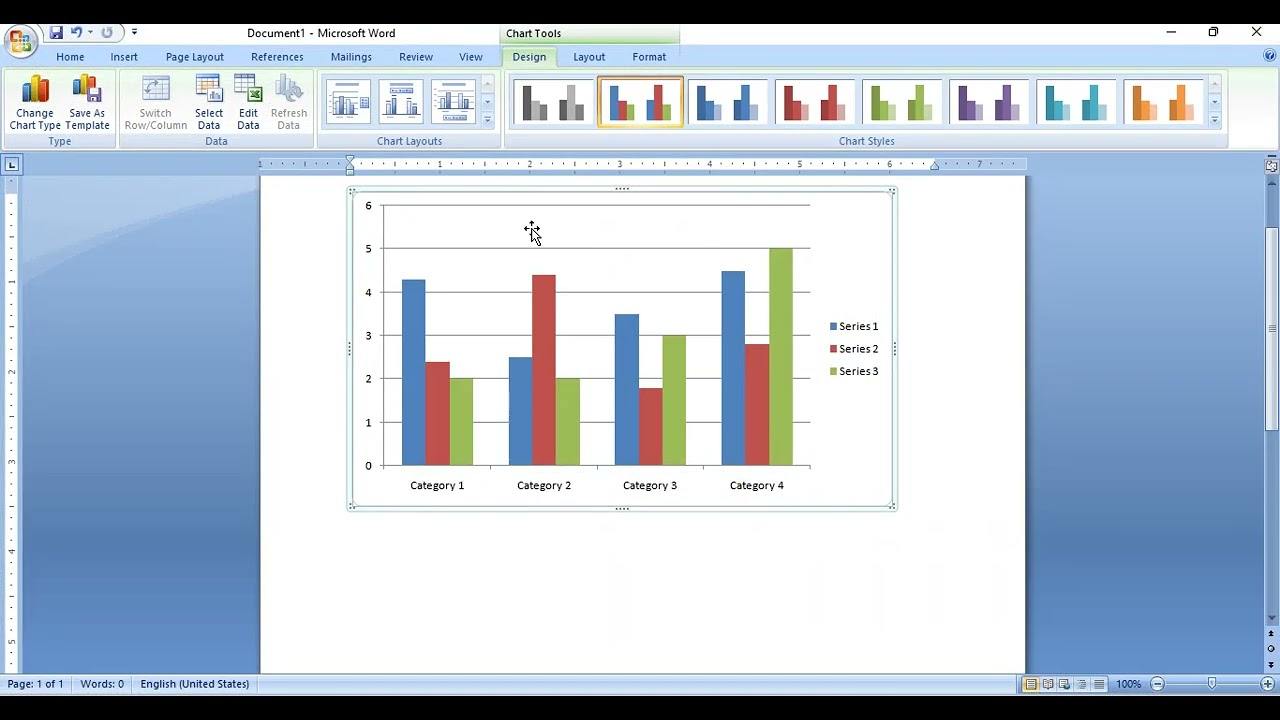Open Select Data dialog
The width and height of the screenshot is (1280, 720).
[209, 102]
